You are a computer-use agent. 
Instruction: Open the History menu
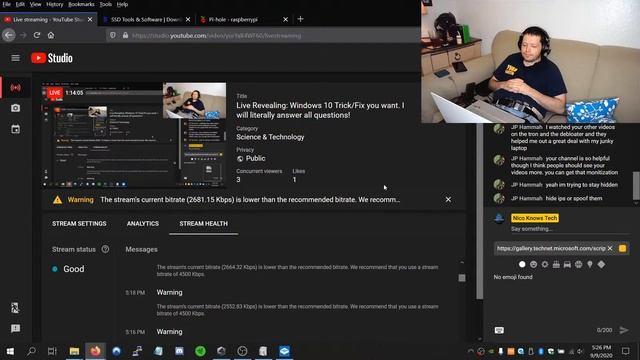tap(55, 4)
